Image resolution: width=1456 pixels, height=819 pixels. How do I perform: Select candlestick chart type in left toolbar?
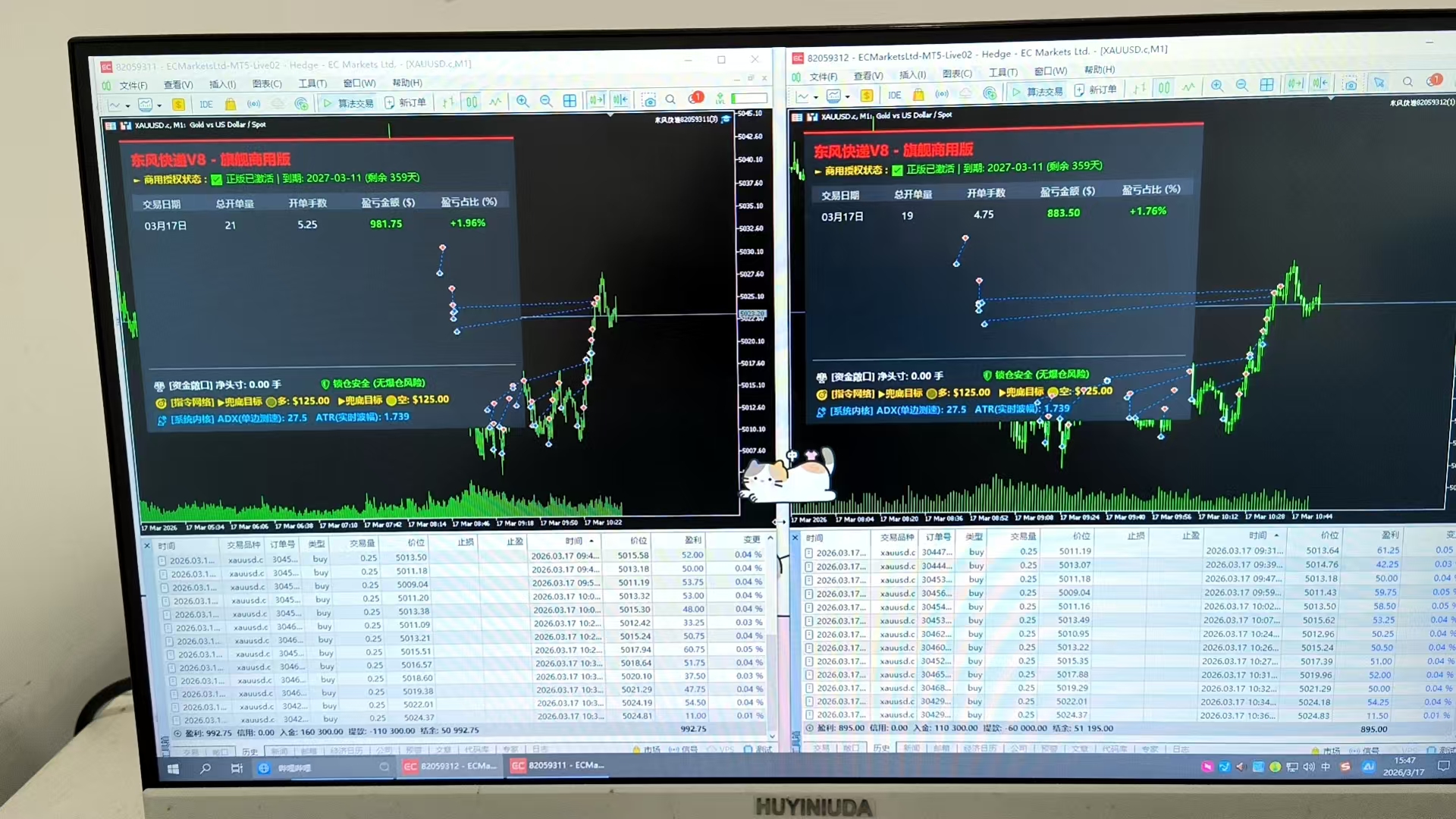(x=472, y=102)
